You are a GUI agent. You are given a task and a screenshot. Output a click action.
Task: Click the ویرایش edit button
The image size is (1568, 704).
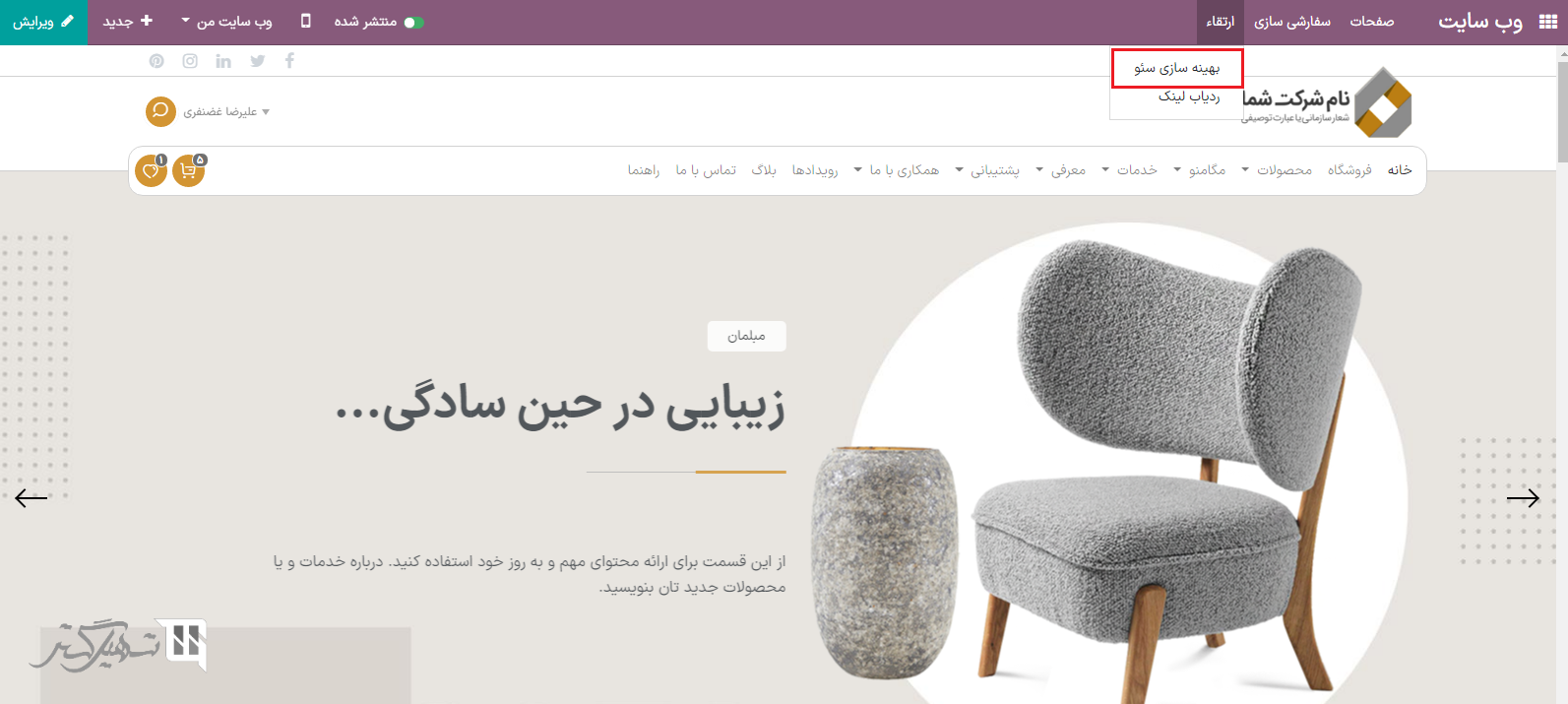(44, 22)
